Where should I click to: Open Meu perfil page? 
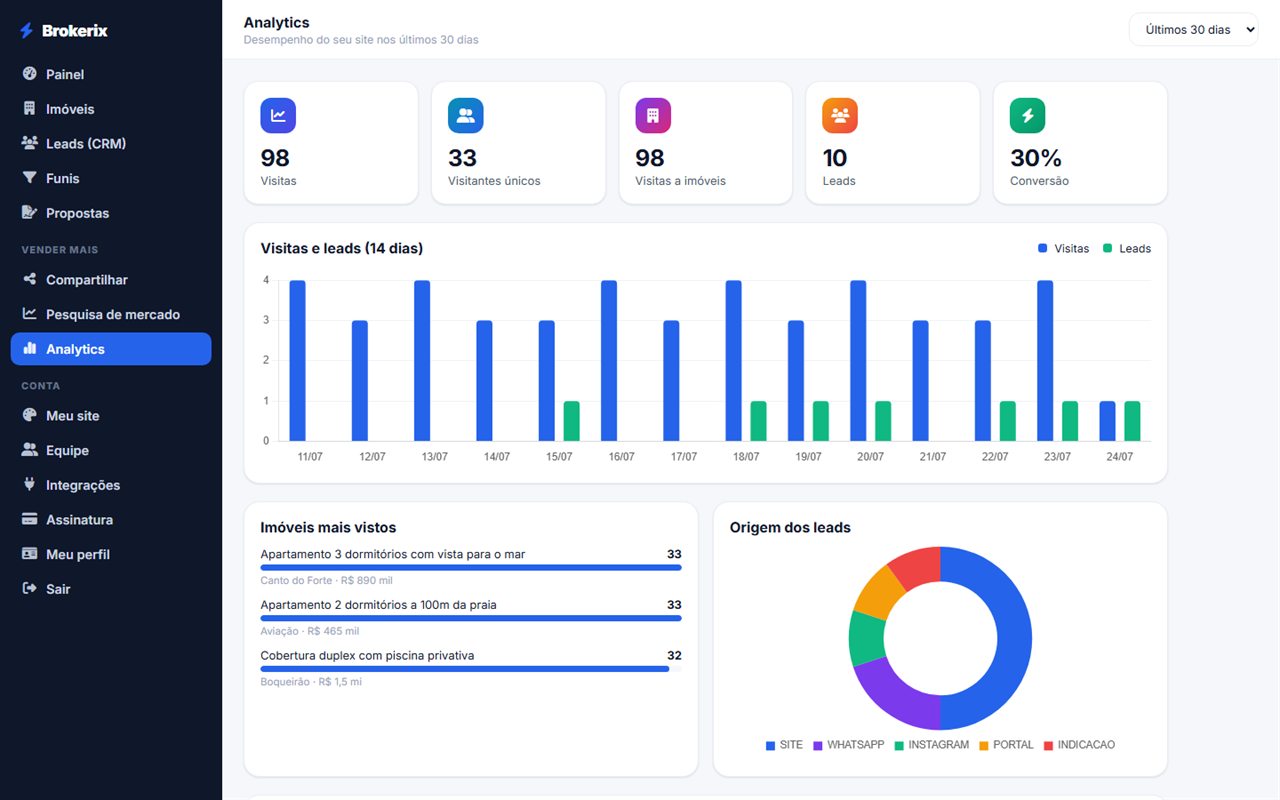tap(111, 554)
